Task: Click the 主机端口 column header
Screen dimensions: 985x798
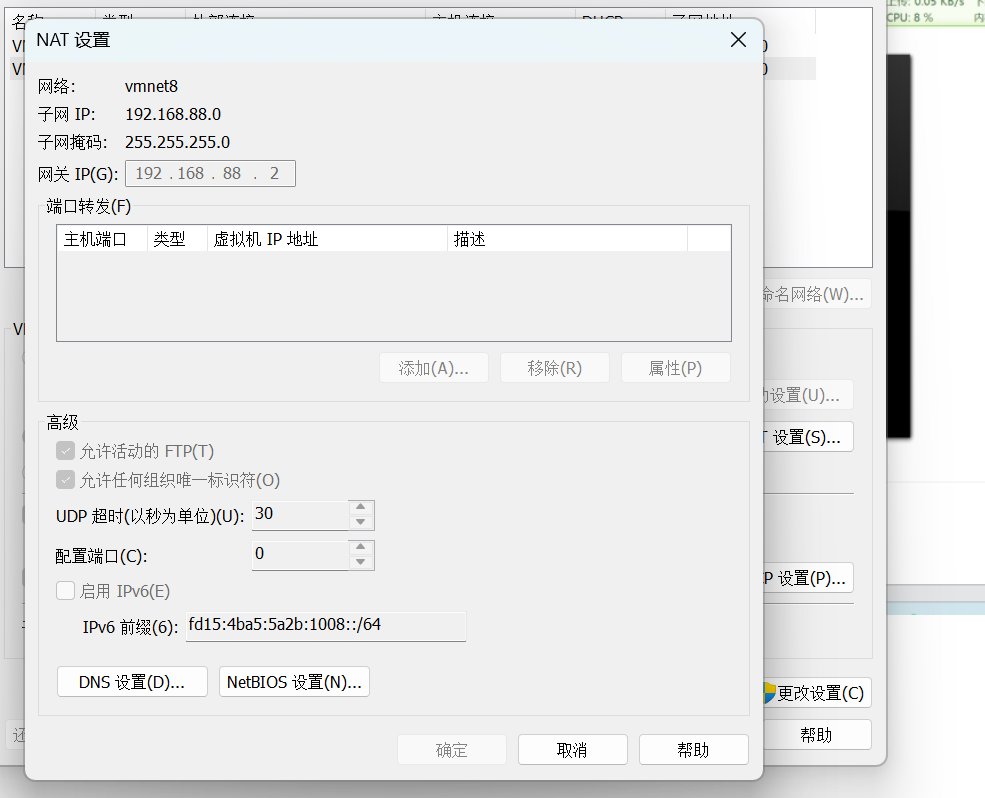Action: pos(102,239)
